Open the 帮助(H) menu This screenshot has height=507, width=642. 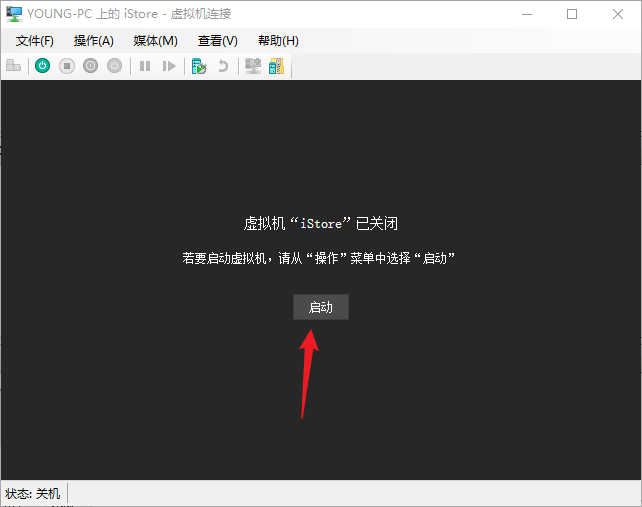[278, 41]
